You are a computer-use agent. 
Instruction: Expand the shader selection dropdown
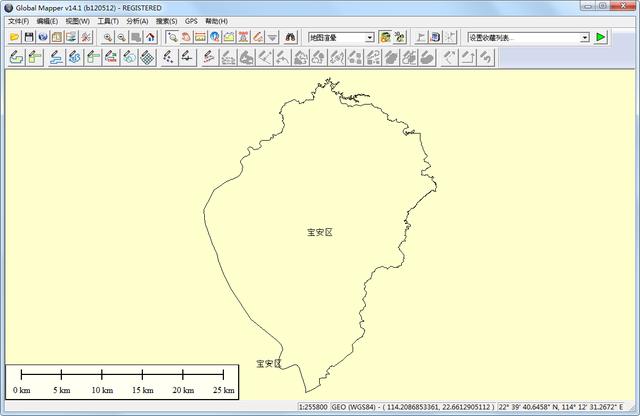(369, 37)
